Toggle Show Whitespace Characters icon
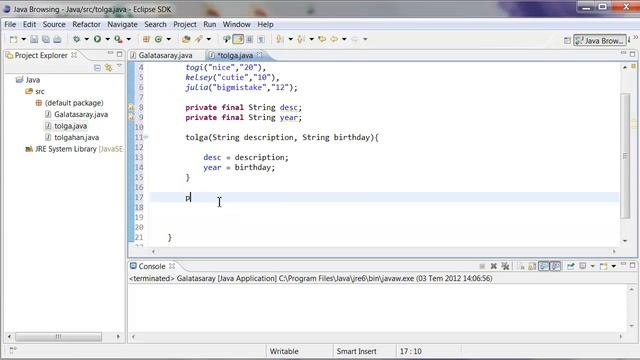 click(x=261, y=39)
